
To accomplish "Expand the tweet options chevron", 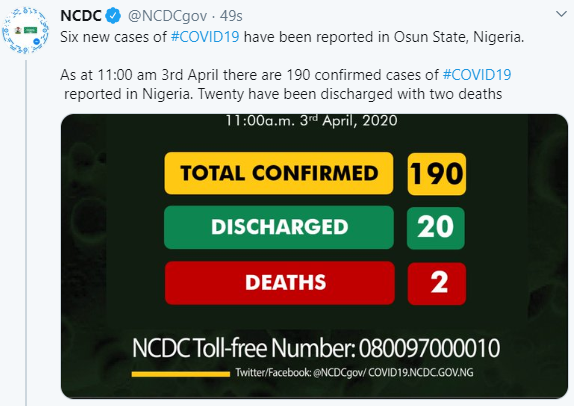I will click(561, 15).
